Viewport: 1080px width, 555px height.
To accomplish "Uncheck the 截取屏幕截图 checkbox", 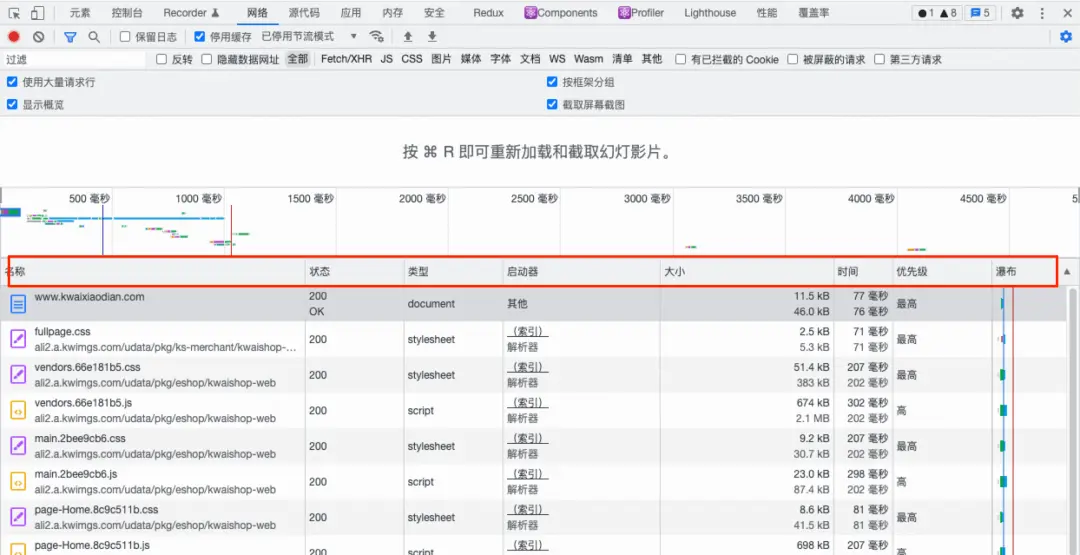I will (x=552, y=105).
